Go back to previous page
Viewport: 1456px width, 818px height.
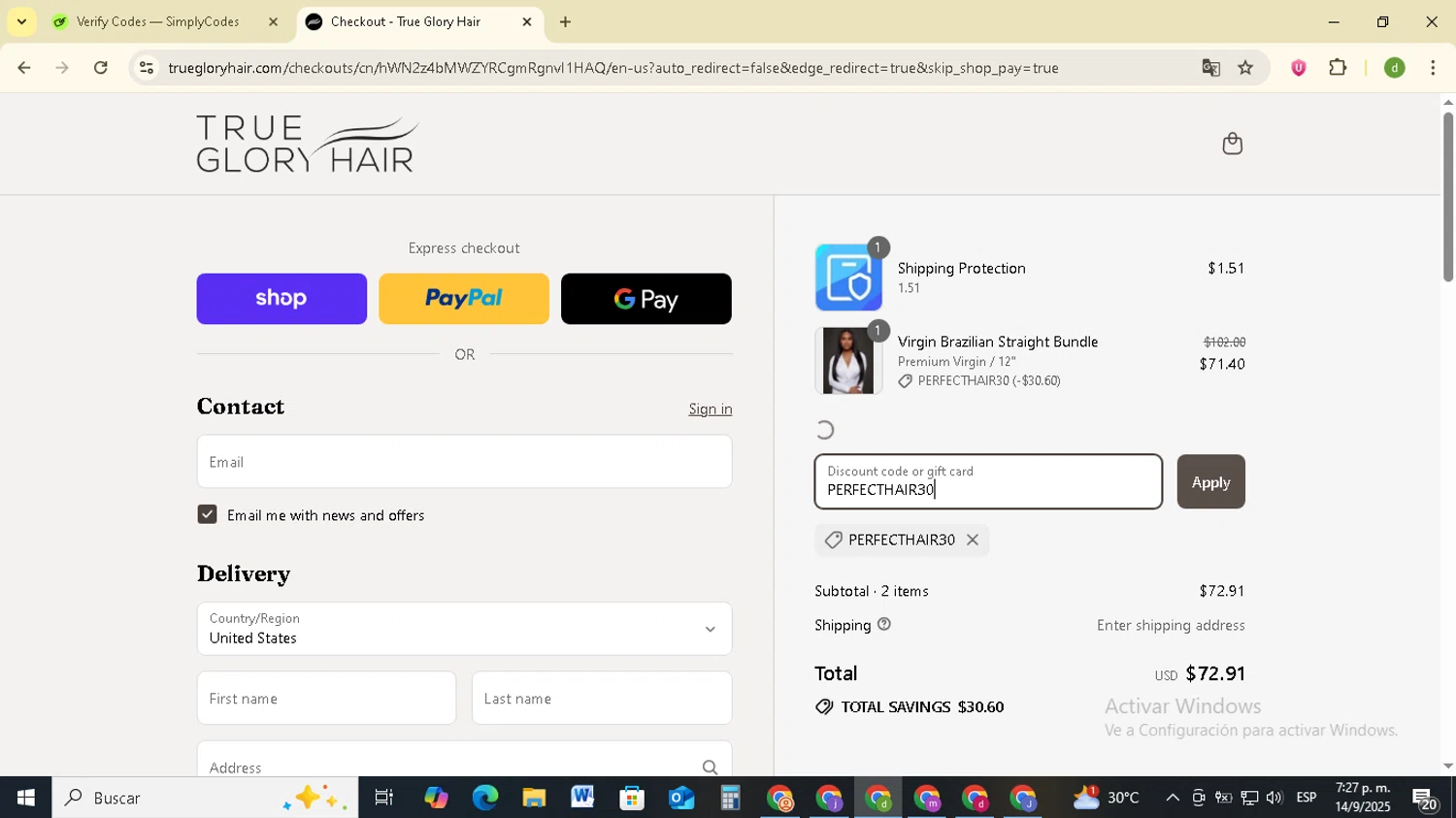point(24,68)
